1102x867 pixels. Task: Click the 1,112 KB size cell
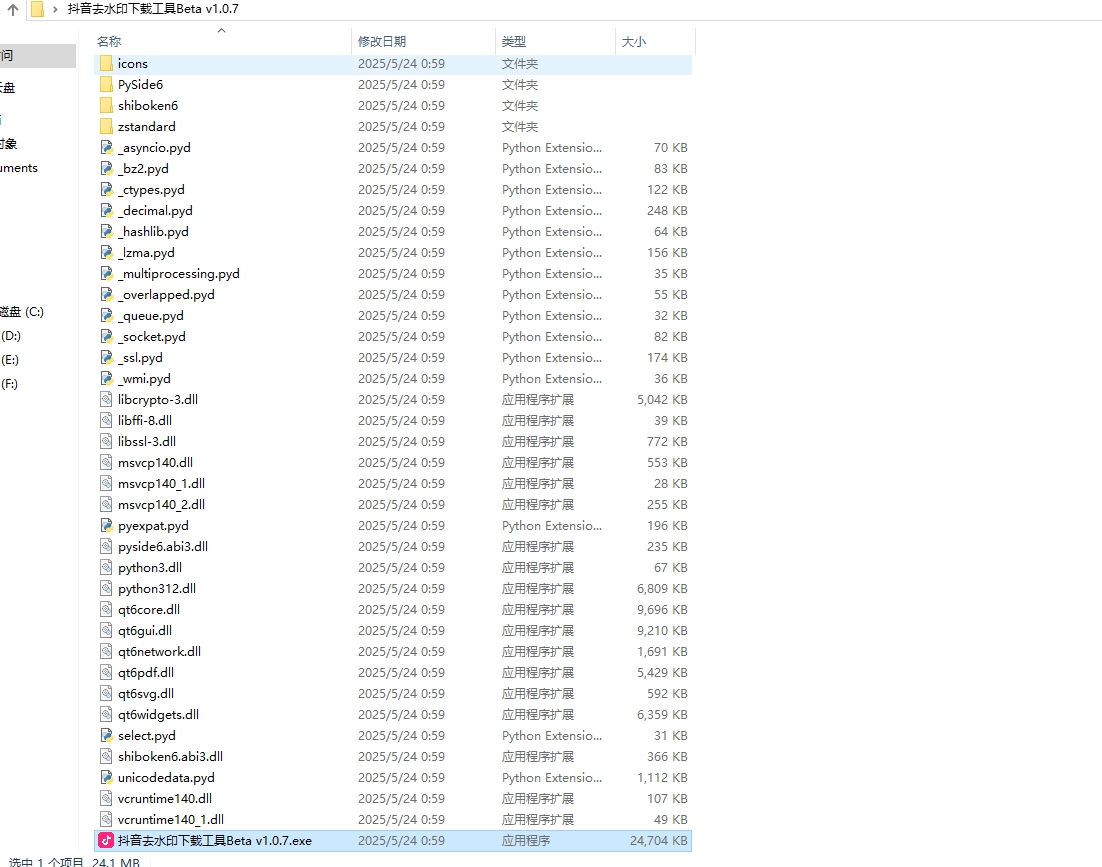coord(662,778)
